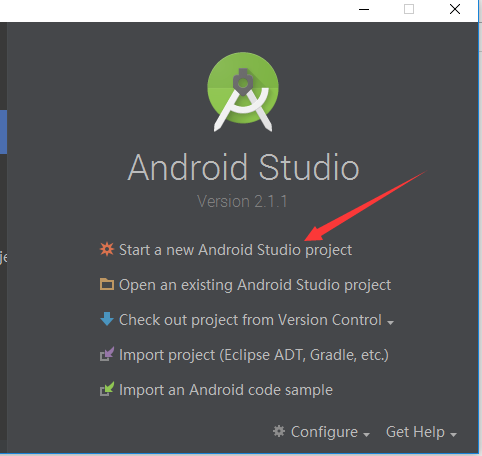
Task: Click the blue download arrow icon
Action: click(107, 319)
